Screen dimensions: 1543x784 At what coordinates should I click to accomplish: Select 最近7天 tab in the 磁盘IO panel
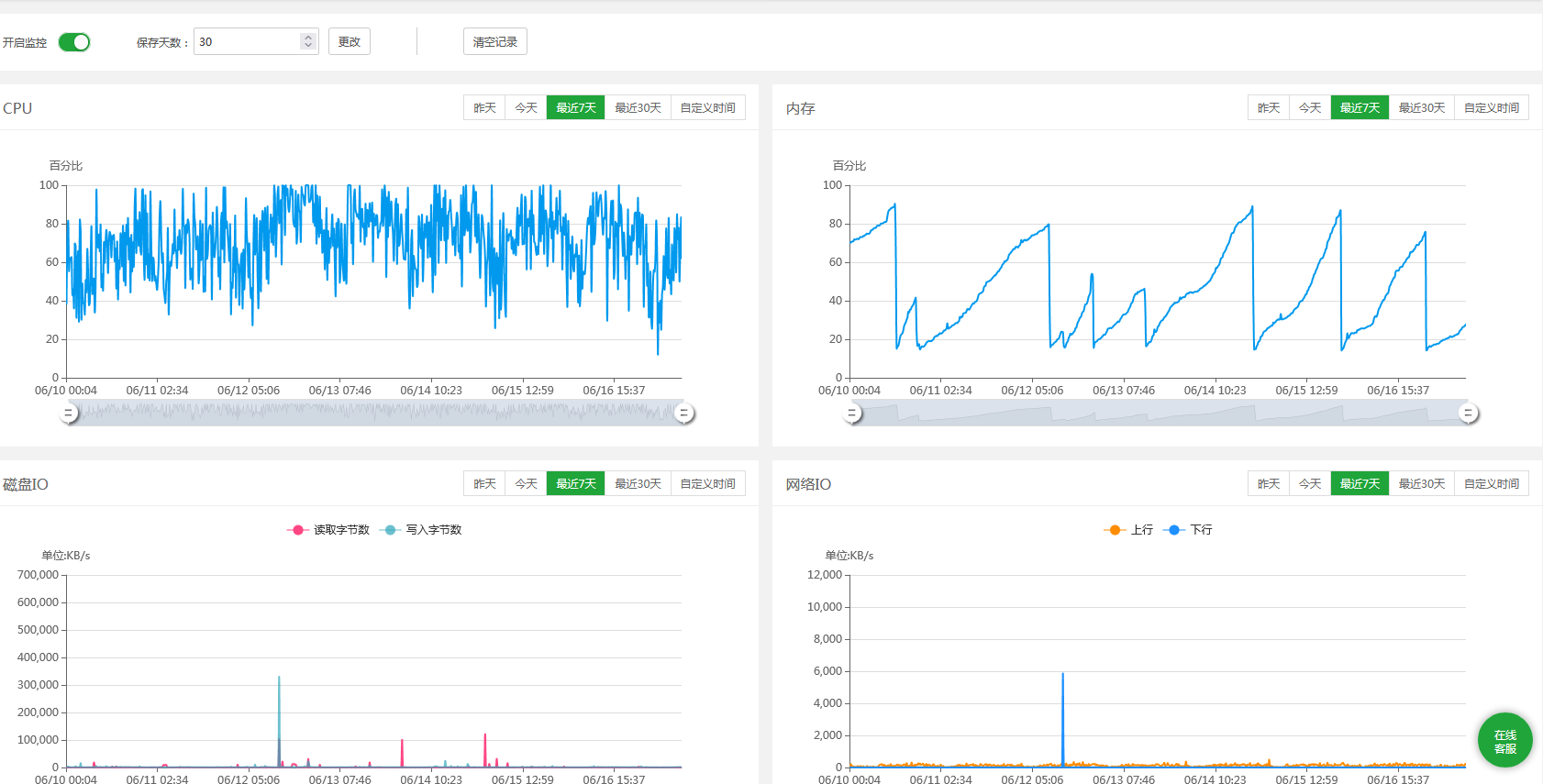[x=576, y=483]
